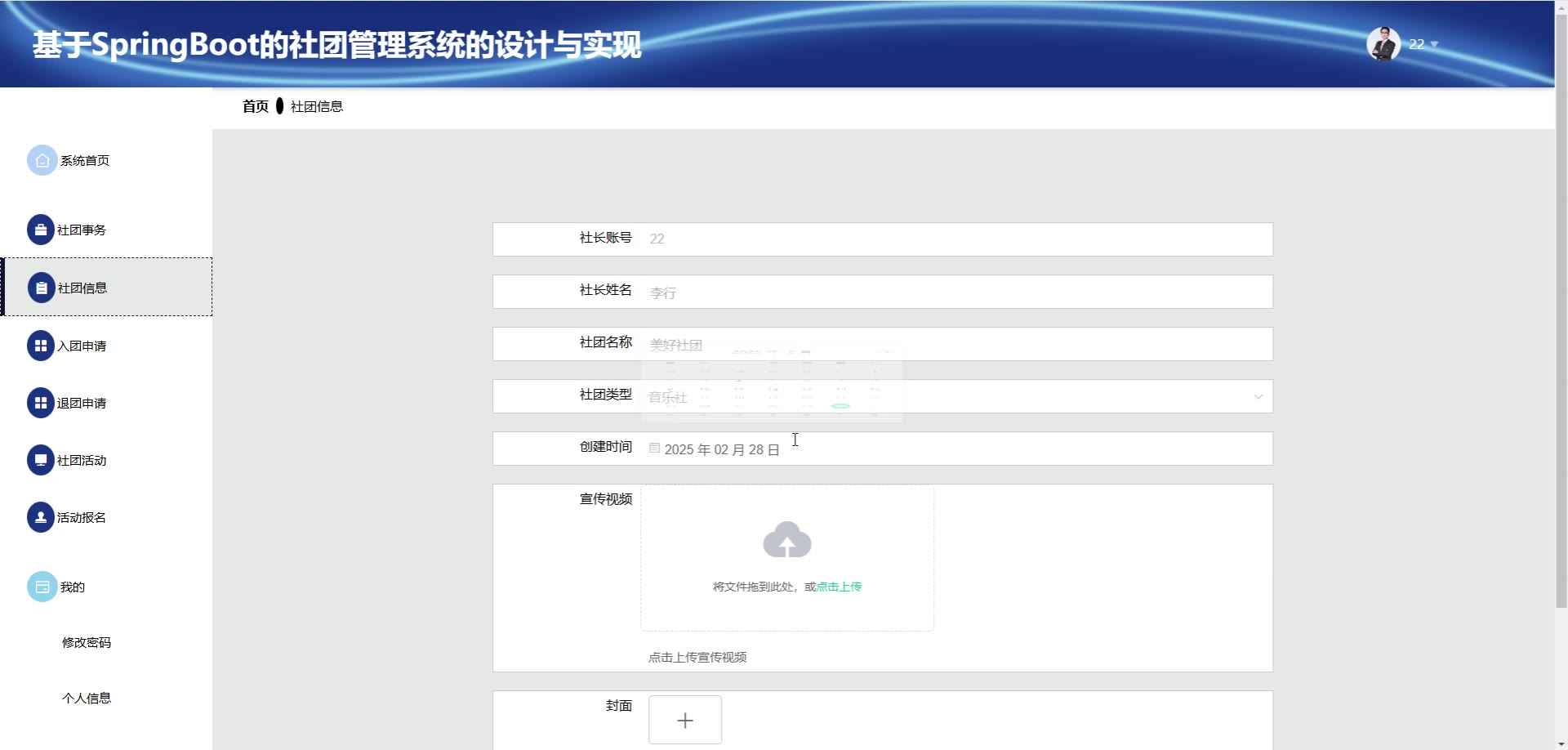Click the user avatar picture
Screen dimensions: 1568x750
click(1383, 44)
